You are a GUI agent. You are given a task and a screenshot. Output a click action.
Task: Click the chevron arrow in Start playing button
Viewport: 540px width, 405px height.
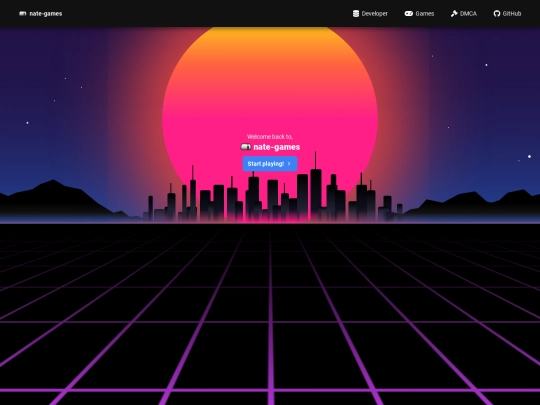[x=289, y=164]
